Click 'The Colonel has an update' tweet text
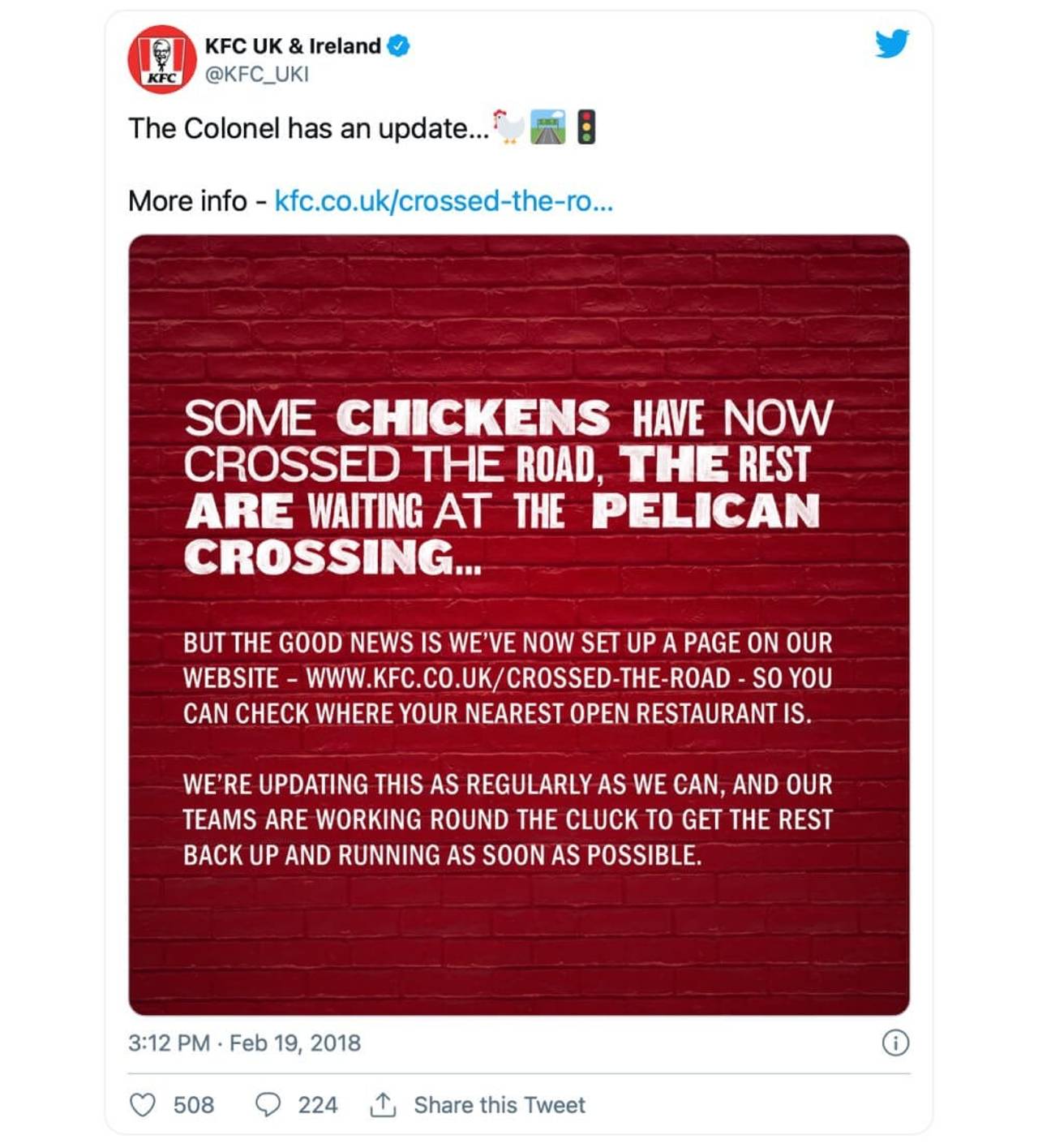The image size is (1038, 1148). point(308,128)
